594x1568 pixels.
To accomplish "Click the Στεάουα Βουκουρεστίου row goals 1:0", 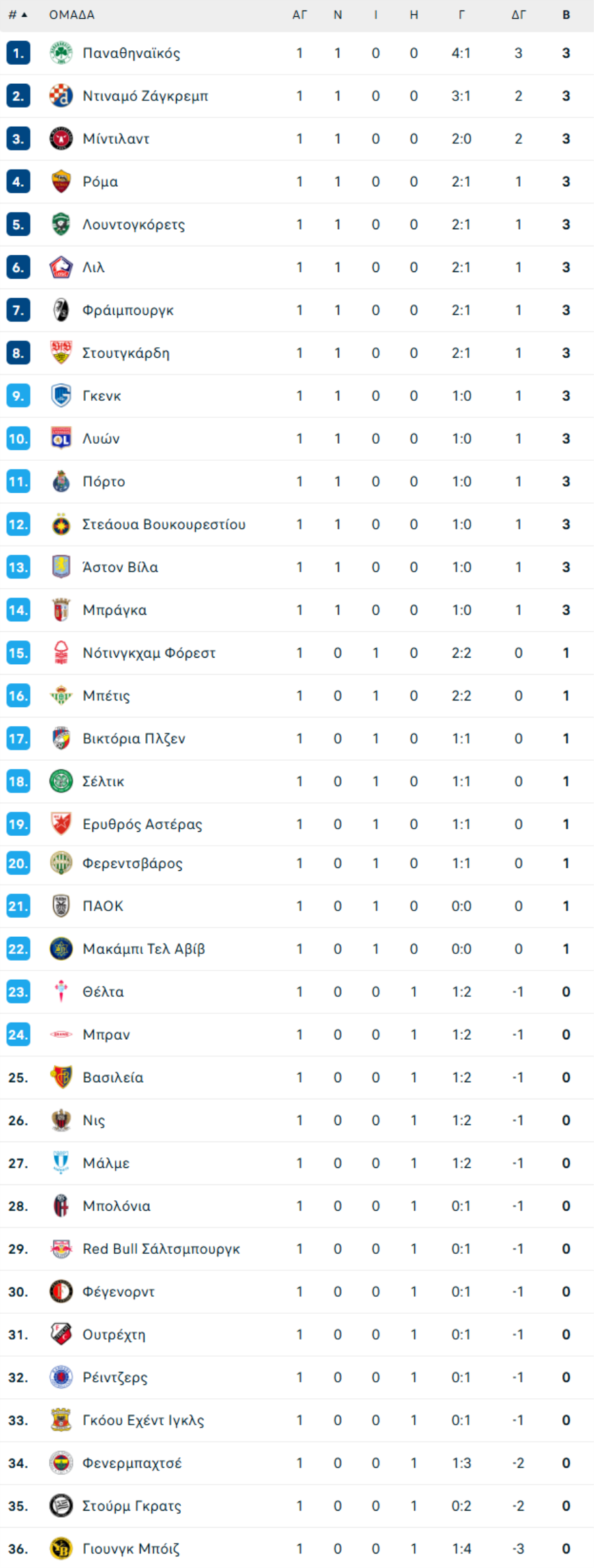I will [461, 524].
